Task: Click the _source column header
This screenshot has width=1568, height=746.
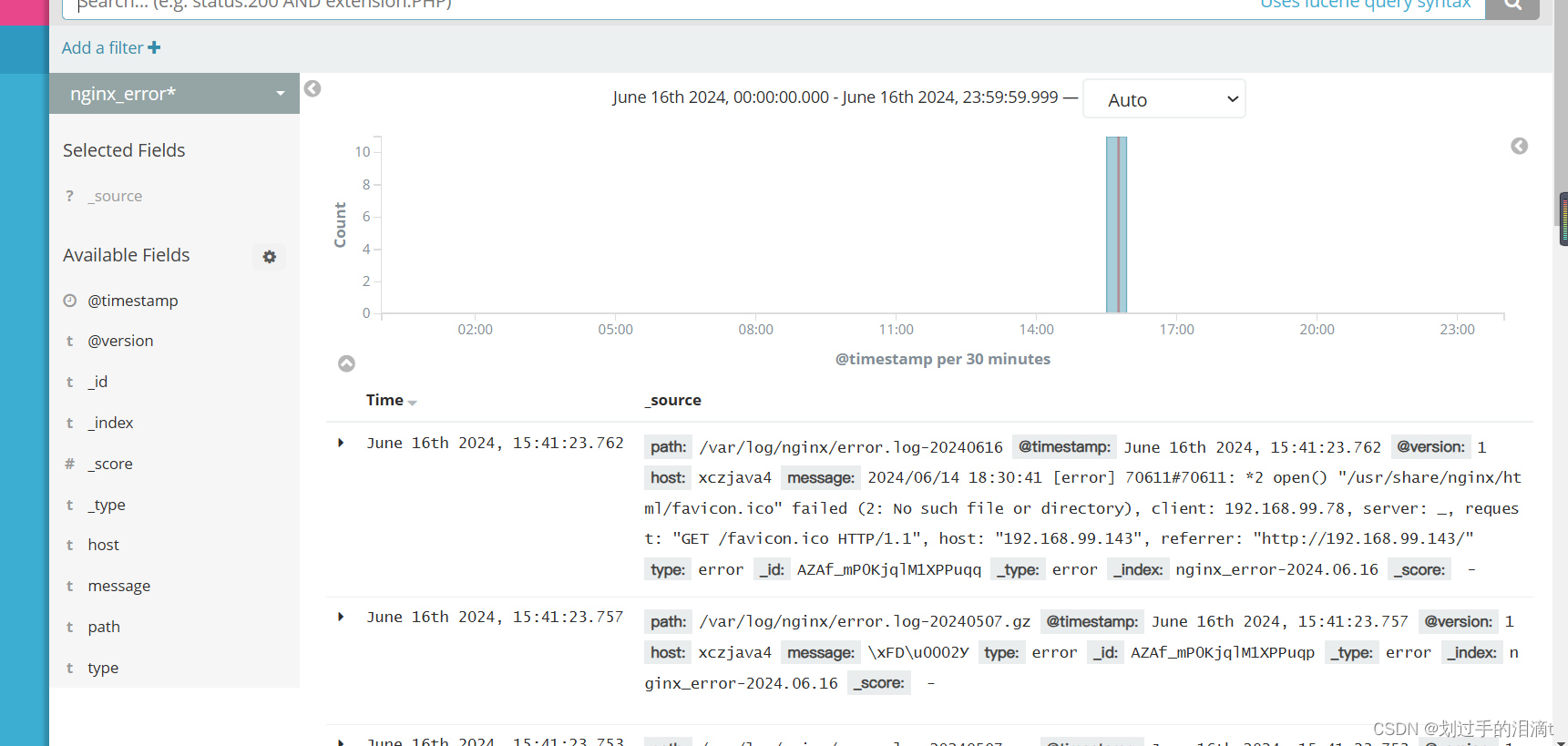Action: click(x=673, y=400)
